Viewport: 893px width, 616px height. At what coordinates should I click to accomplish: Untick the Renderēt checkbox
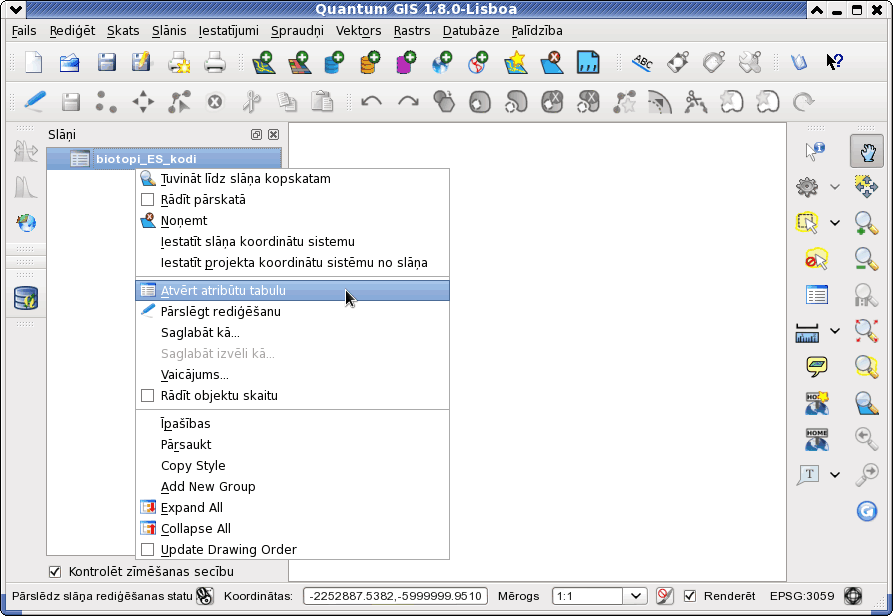coord(690,596)
